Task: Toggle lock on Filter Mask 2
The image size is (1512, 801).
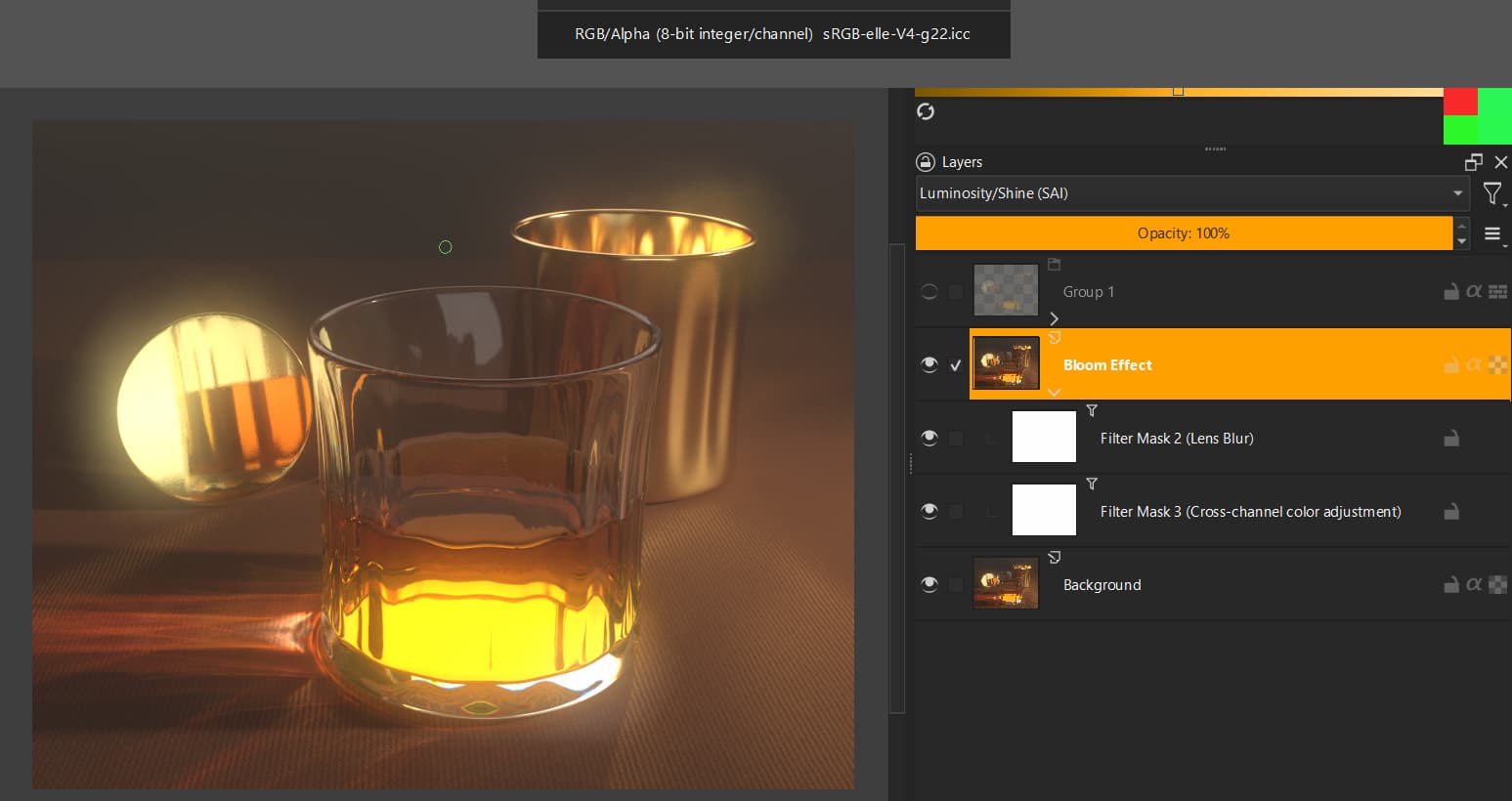Action: coord(1451,439)
